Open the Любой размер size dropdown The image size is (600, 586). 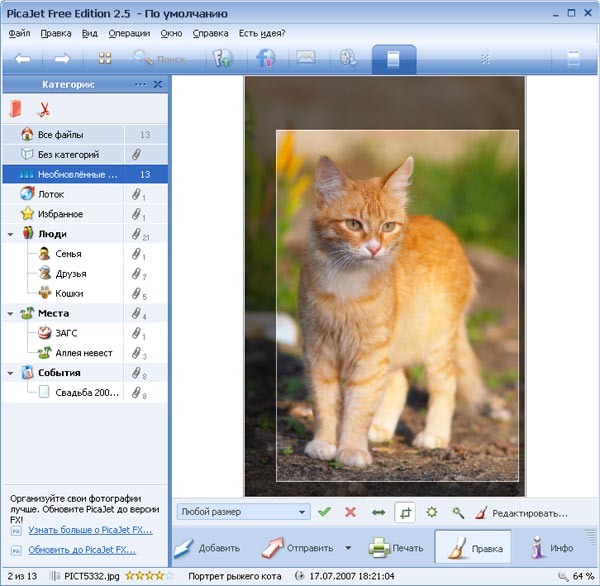pyautogui.click(x=243, y=512)
